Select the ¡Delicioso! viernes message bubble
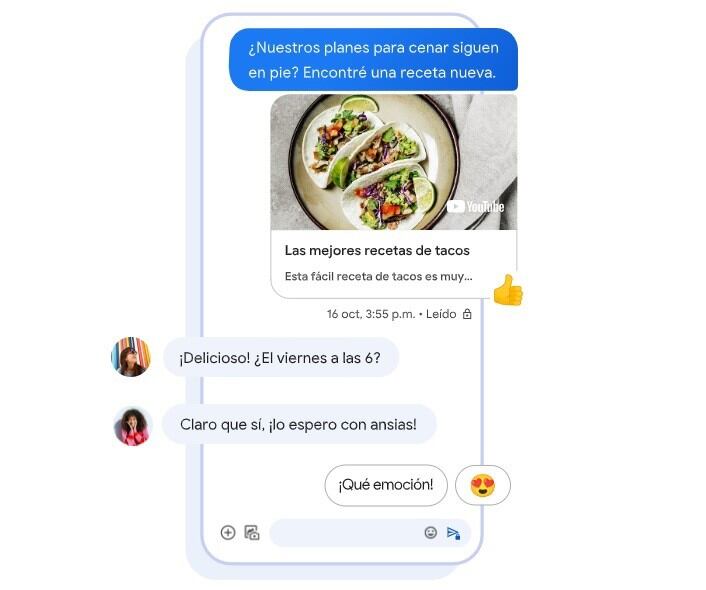This screenshot has height=590, width=706. (281, 358)
